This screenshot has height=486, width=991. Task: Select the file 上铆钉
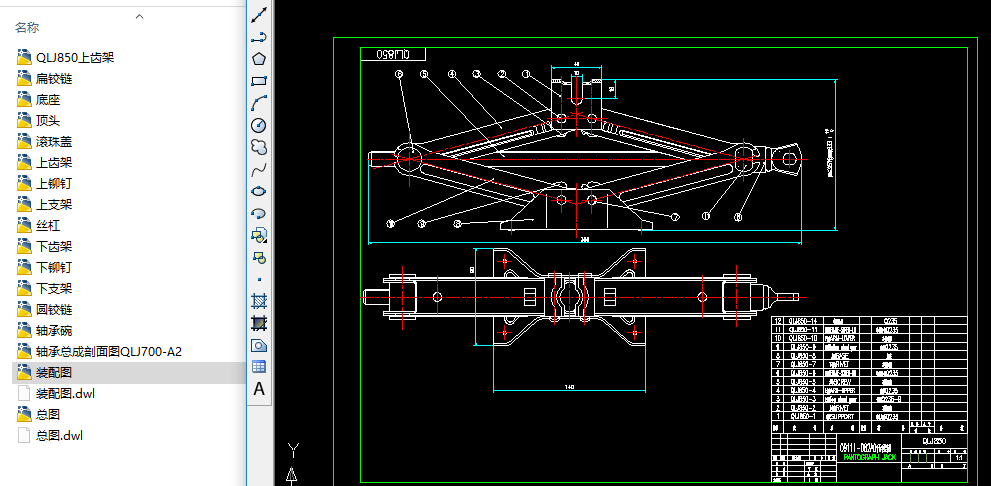tap(54, 184)
